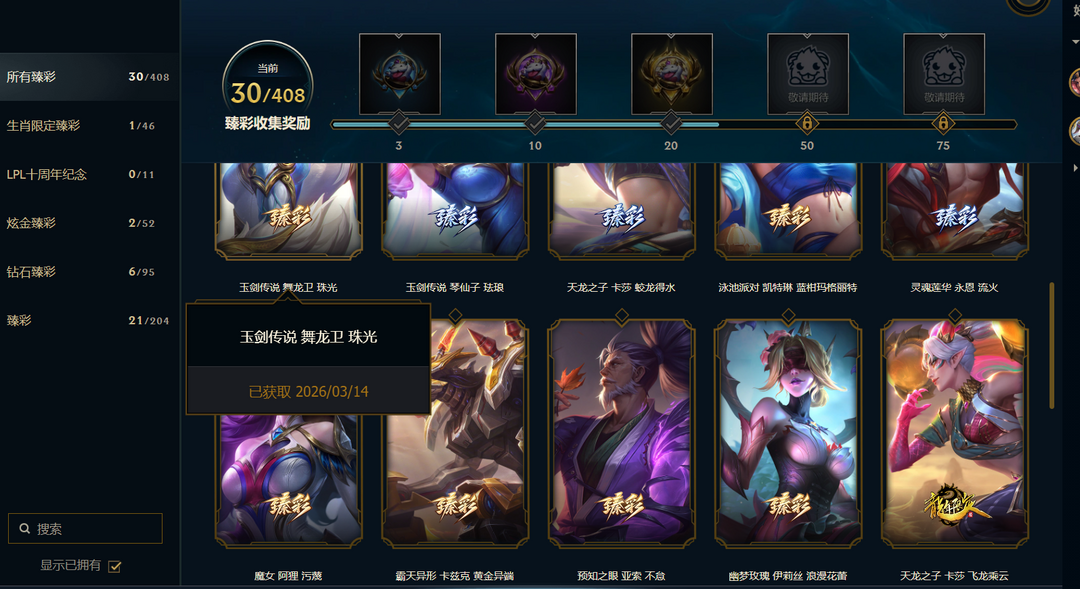
Task: Click the lock marker at milestone 50
Action: pyautogui.click(x=807, y=124)
